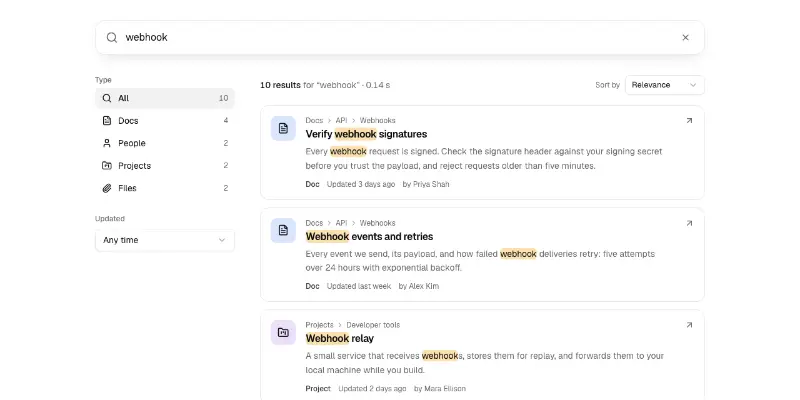
Task: Click author "by Priya Shah"
Action: point(426,184)
